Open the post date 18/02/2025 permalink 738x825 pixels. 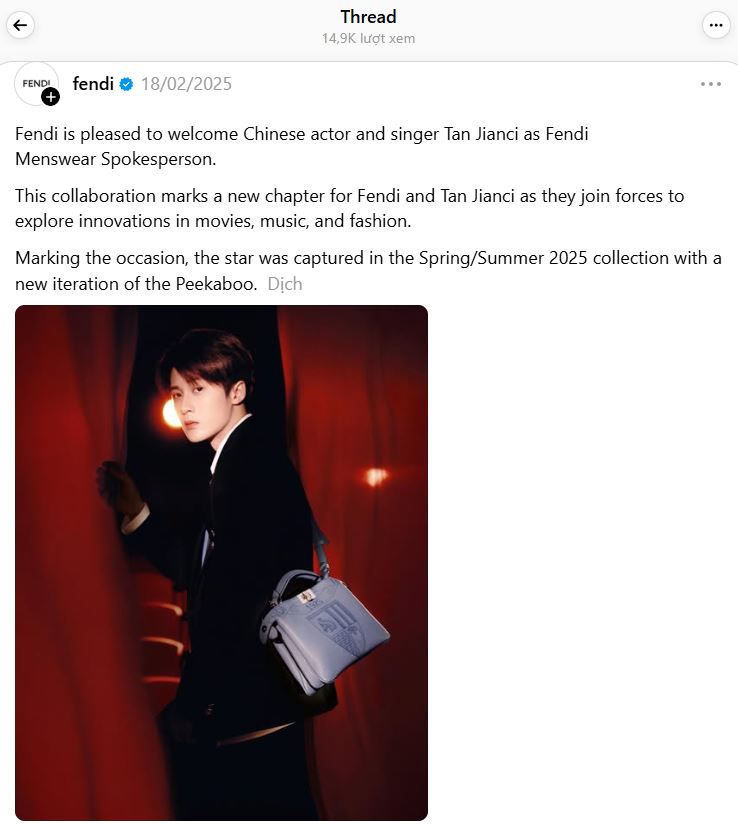coord(186,84)
